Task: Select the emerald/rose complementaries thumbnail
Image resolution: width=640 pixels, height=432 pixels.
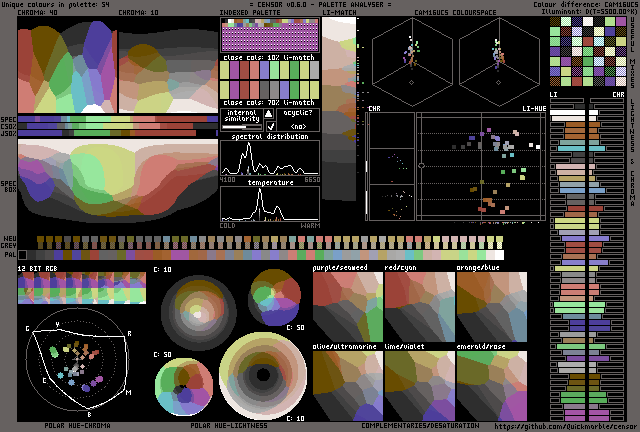Action: [491, 387]
